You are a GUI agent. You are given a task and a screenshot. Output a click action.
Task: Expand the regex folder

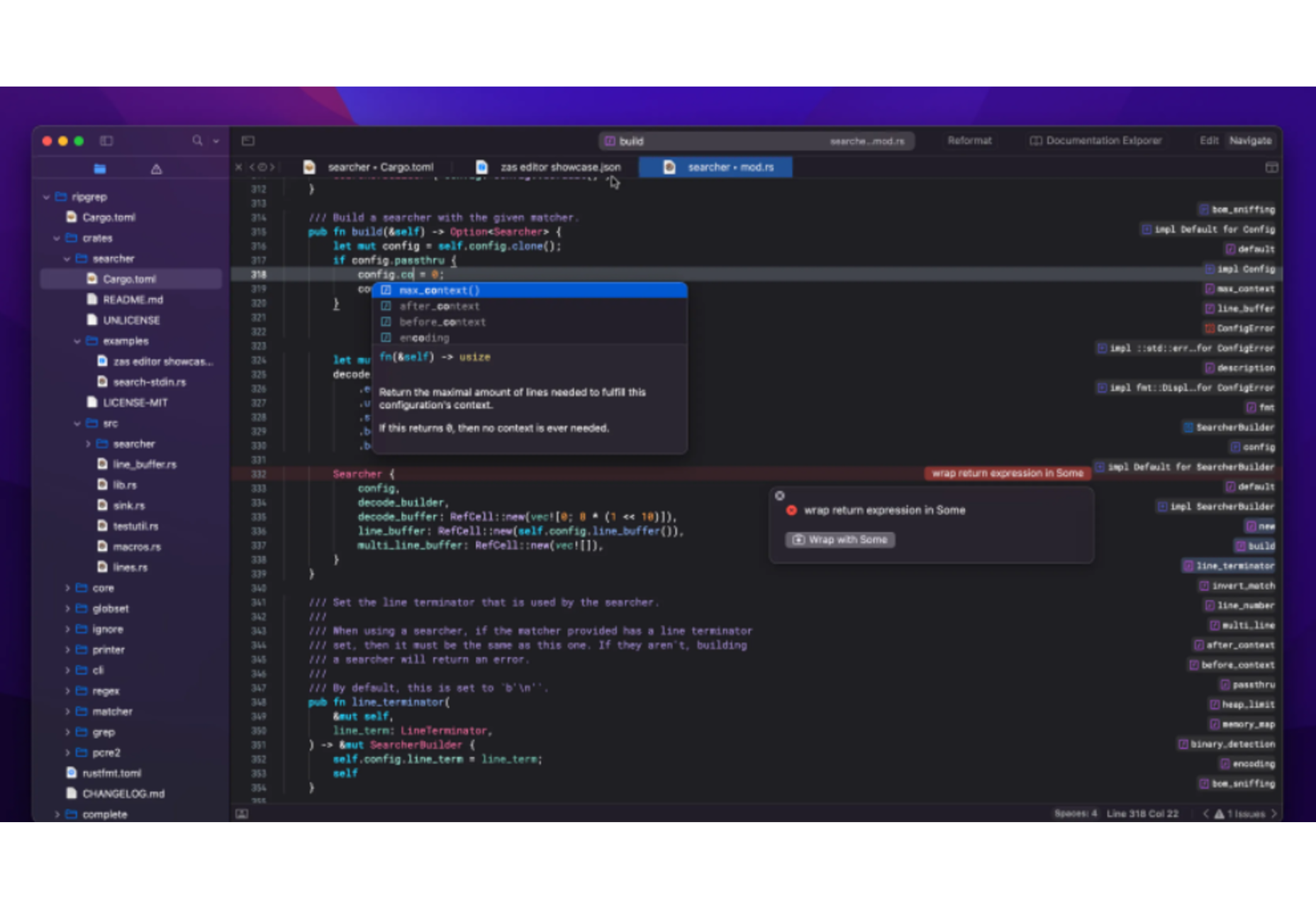(67, 691)
